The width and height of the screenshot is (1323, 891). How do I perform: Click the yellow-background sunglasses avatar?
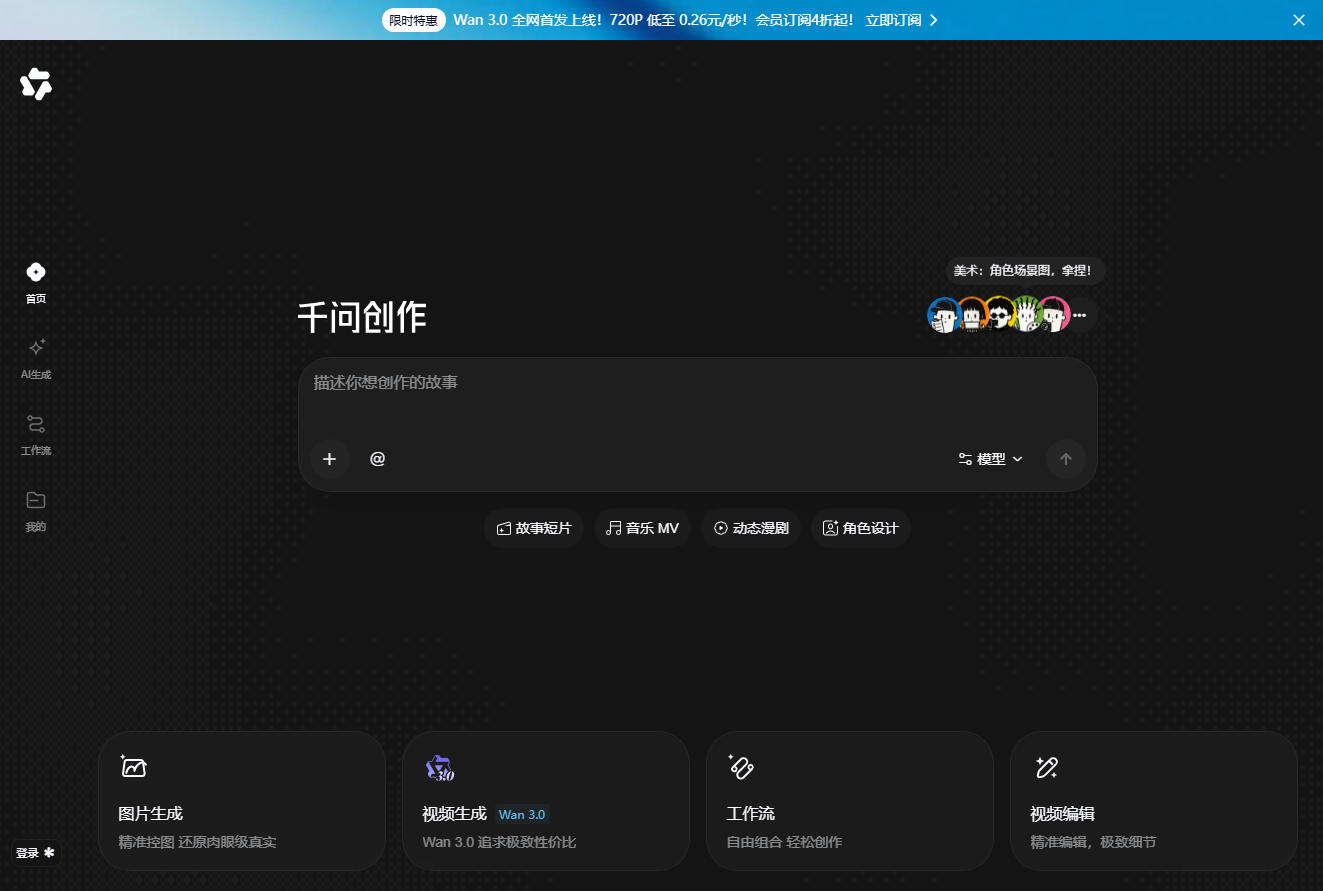pyautogui.click(x=999, y=315)
